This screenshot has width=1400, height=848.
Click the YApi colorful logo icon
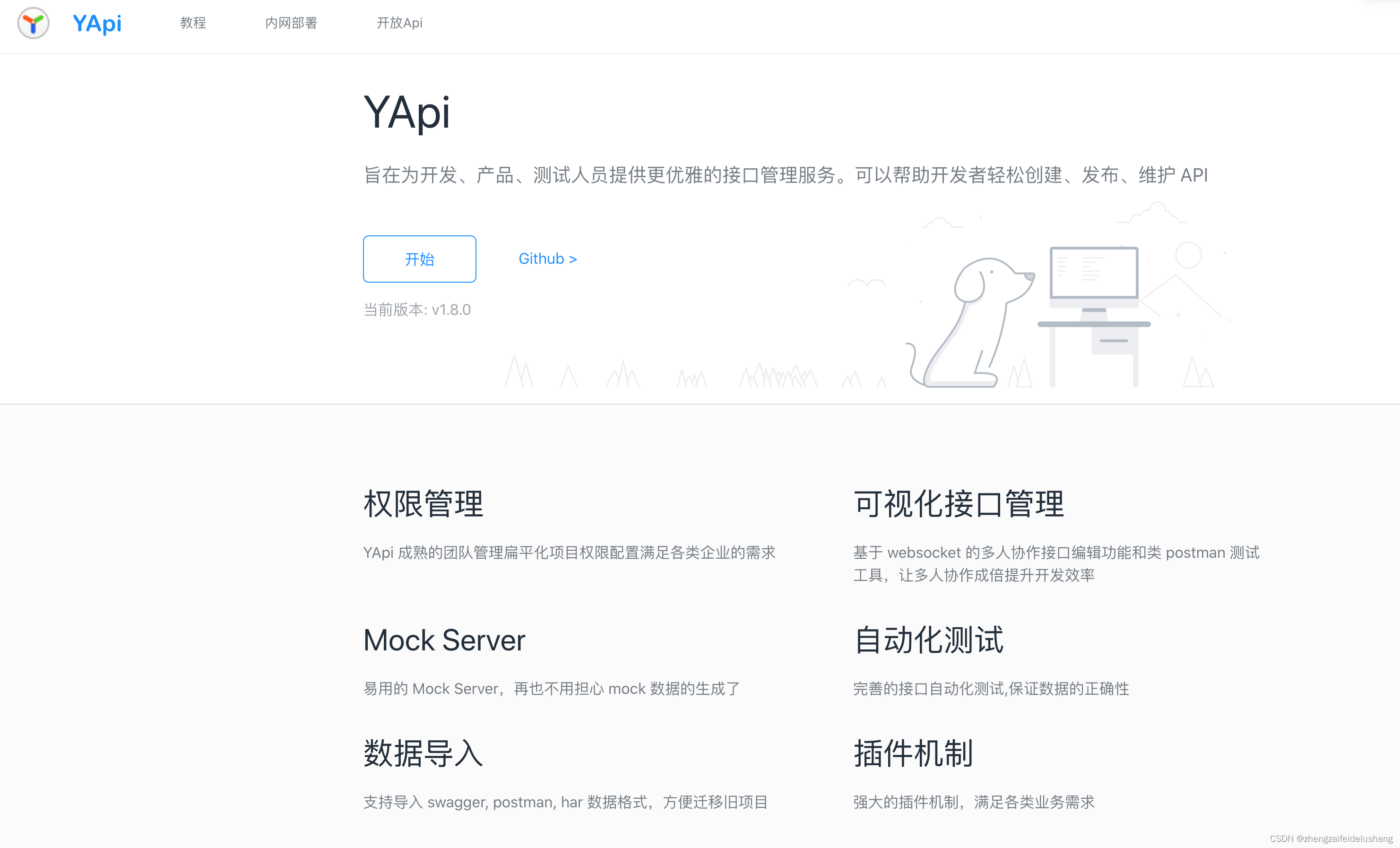33,23
